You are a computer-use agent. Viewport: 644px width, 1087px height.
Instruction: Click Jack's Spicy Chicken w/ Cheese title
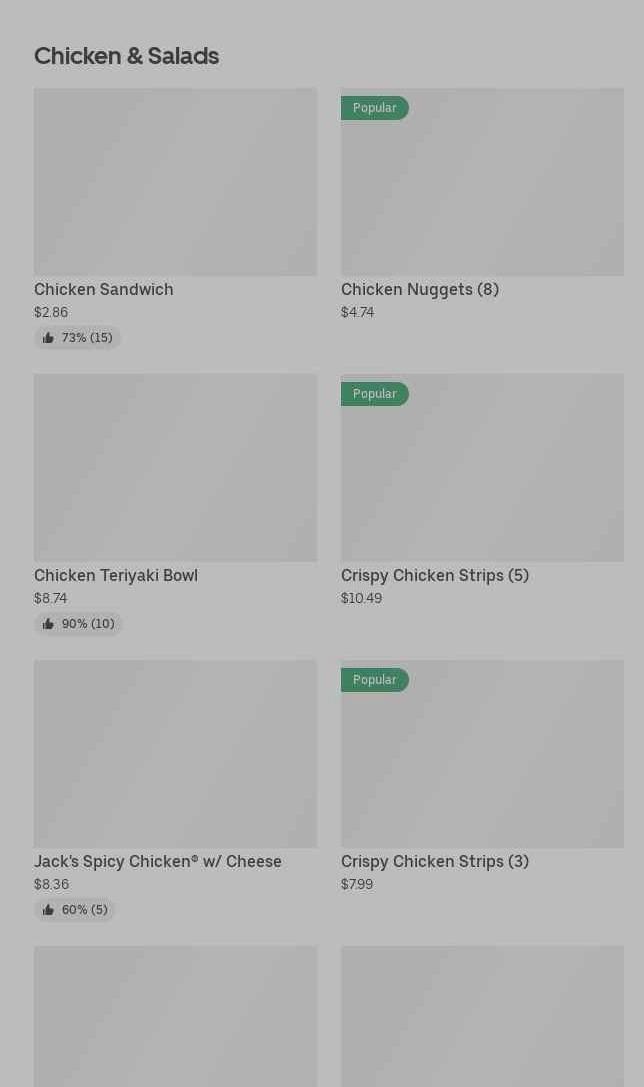click(x=158, y=861)
